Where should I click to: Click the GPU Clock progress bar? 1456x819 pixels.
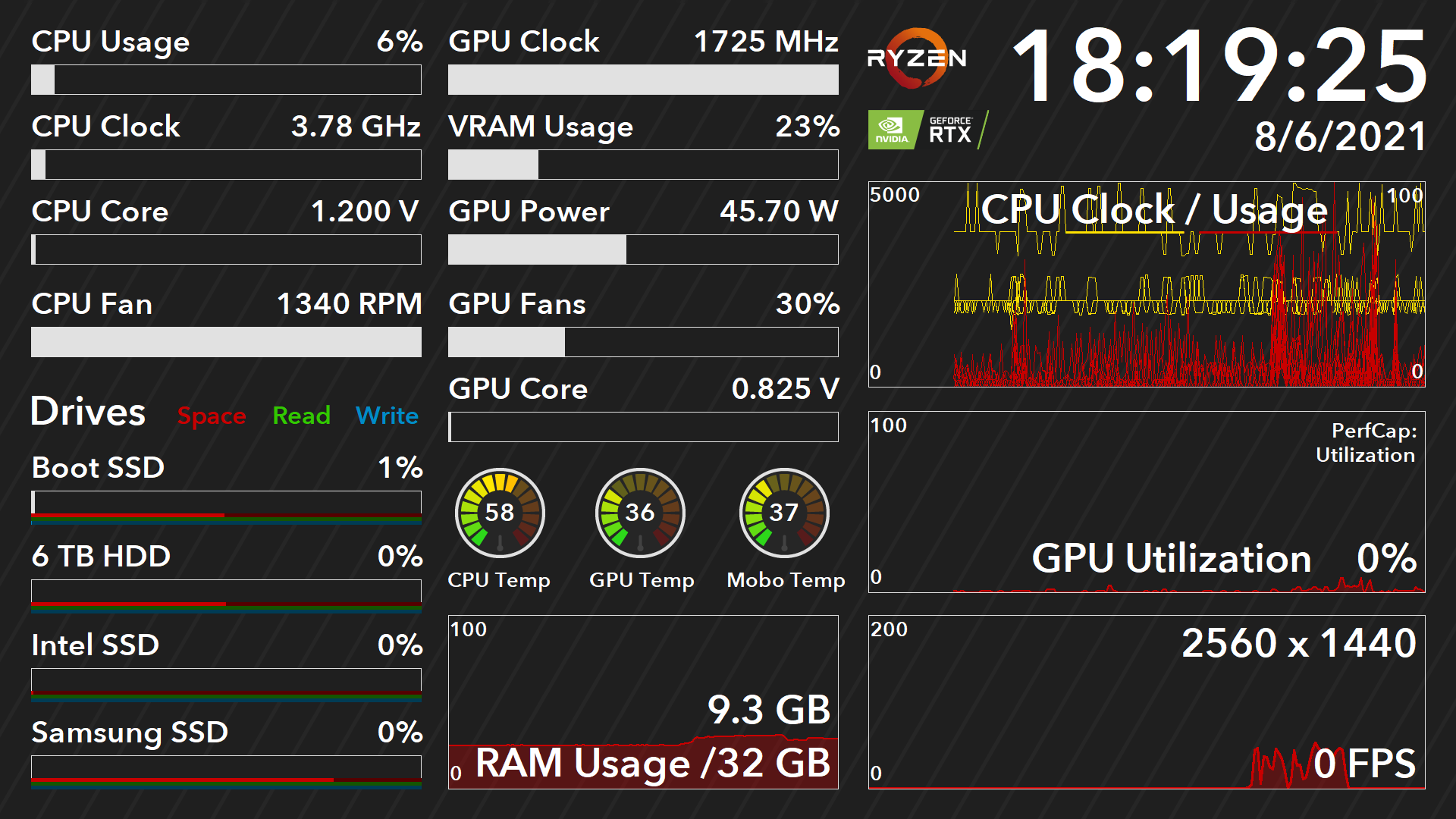pos(643,80)
